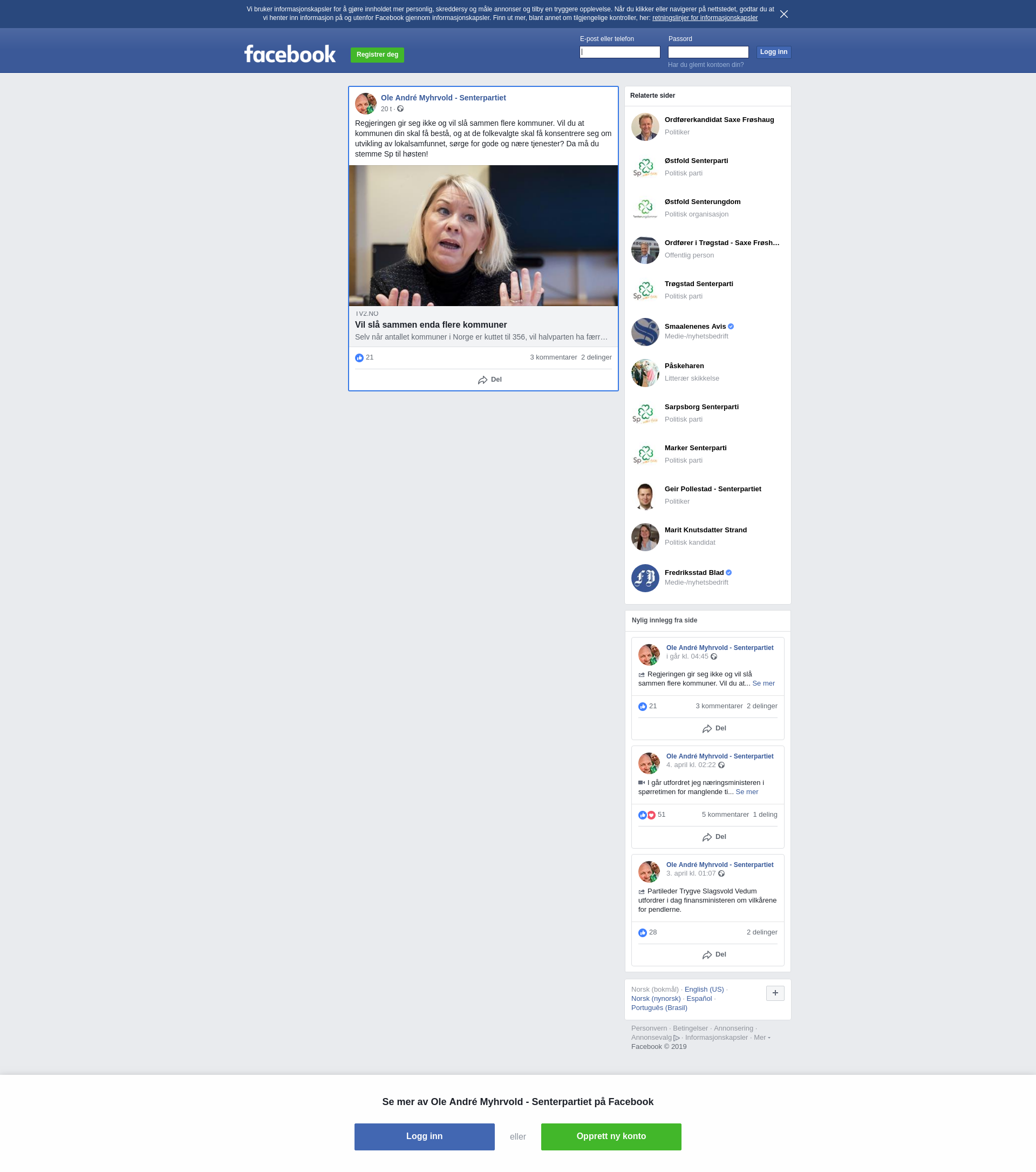This screenshot has height=1172, width=1036.
Task: Open the Informasjonskapsler footer link
Action: [x=716, y=1037]
